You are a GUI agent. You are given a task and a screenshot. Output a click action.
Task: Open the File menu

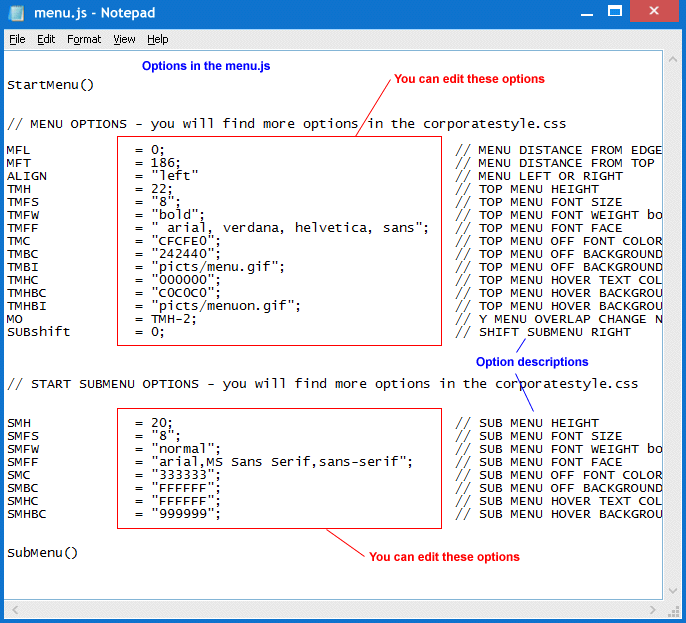coord(17,39)
